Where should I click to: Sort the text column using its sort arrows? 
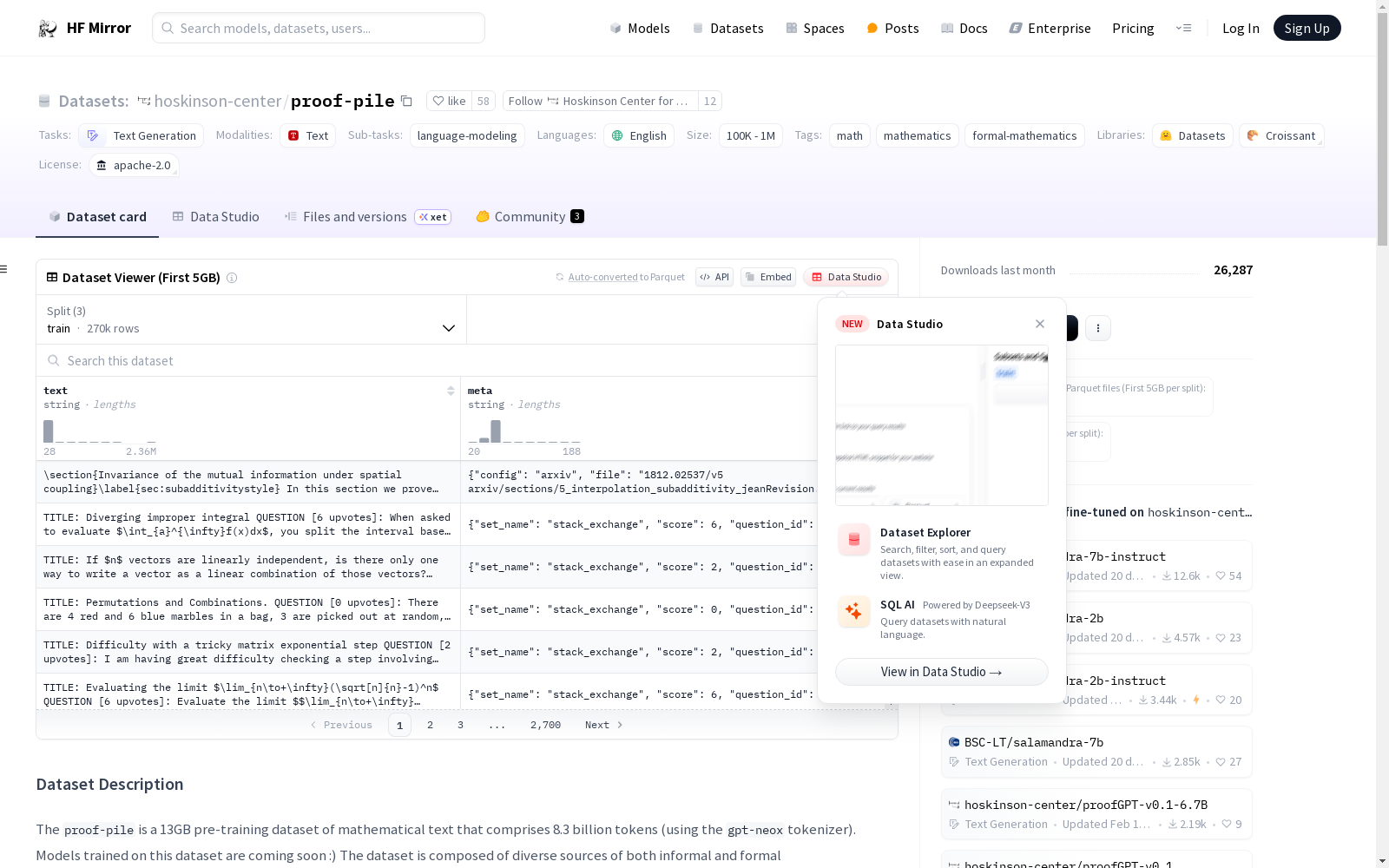click(x=451, y=391)
